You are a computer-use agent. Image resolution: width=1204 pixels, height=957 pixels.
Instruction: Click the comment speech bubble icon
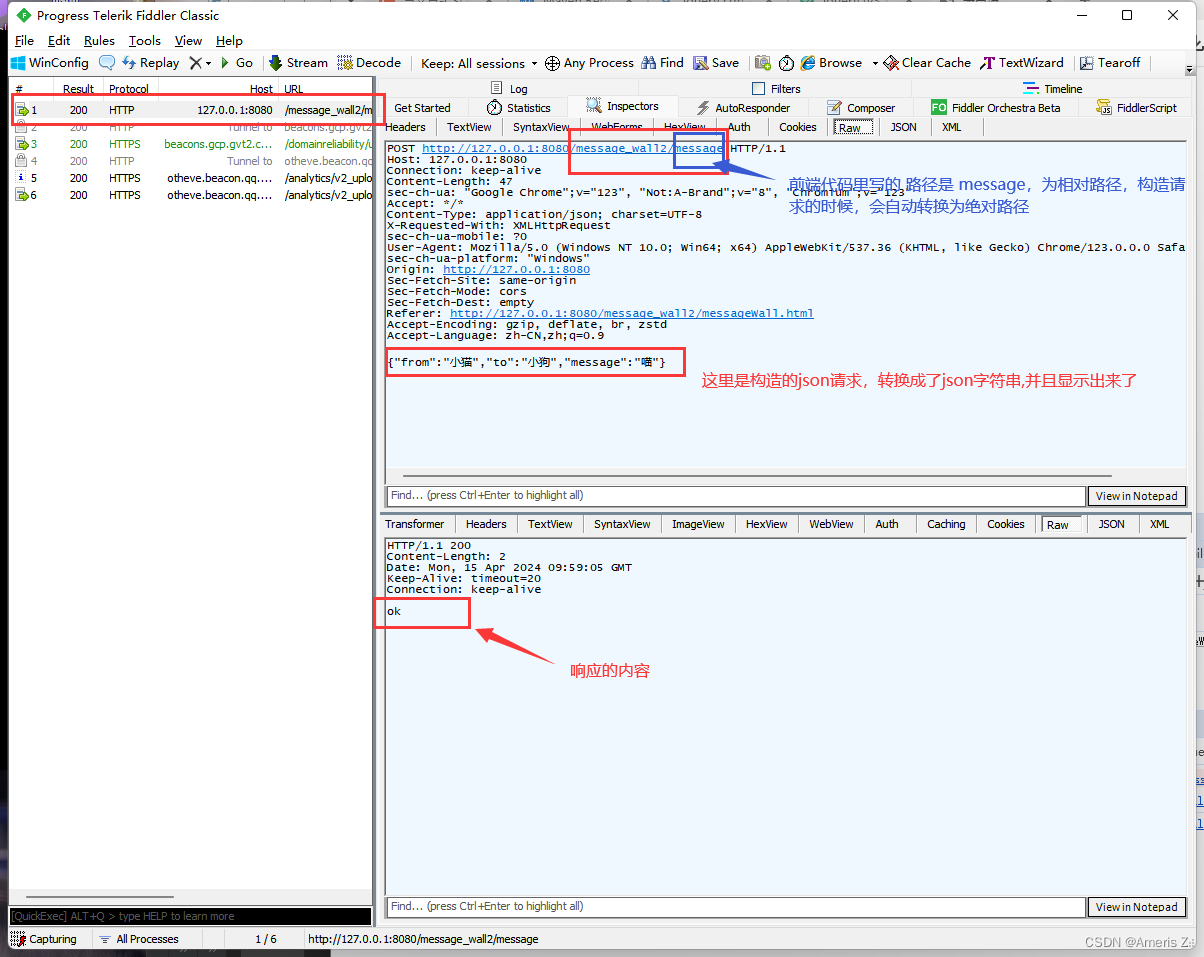point(106,62)
